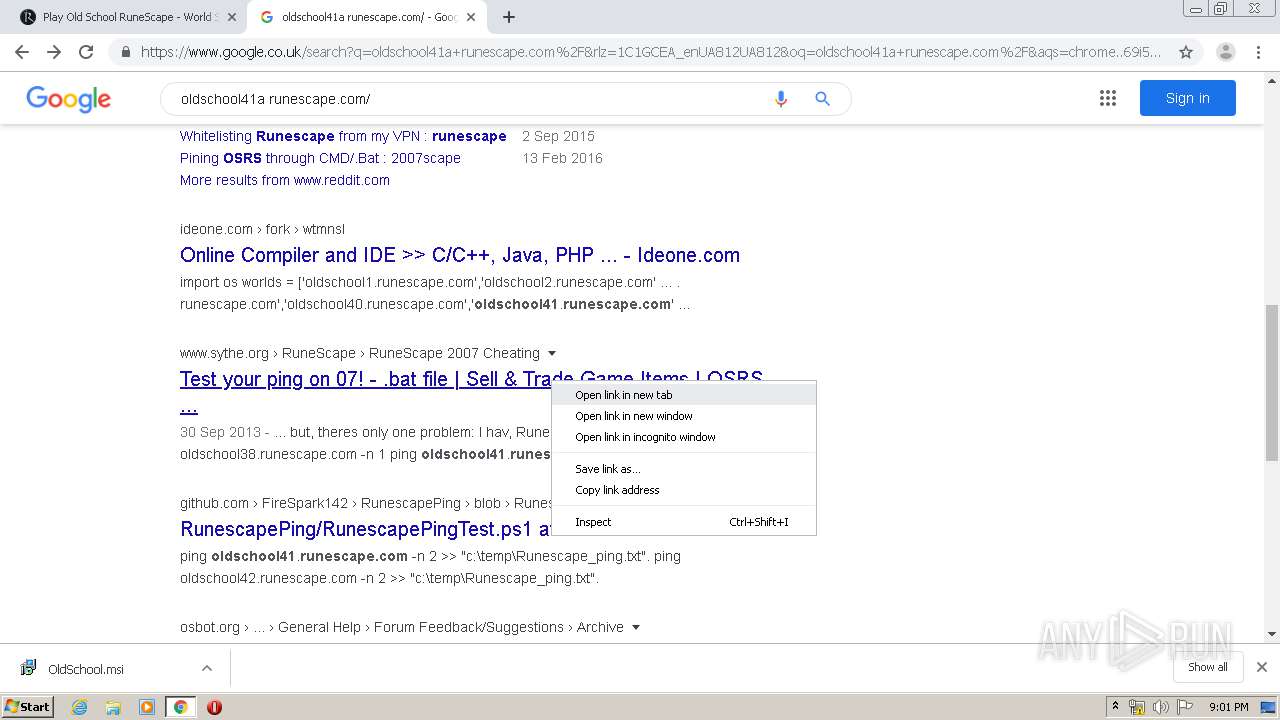This screenshot has width=1280, height=720.
Task: Submit search with the magnifying glass icon
Action: tap(822, 99)
